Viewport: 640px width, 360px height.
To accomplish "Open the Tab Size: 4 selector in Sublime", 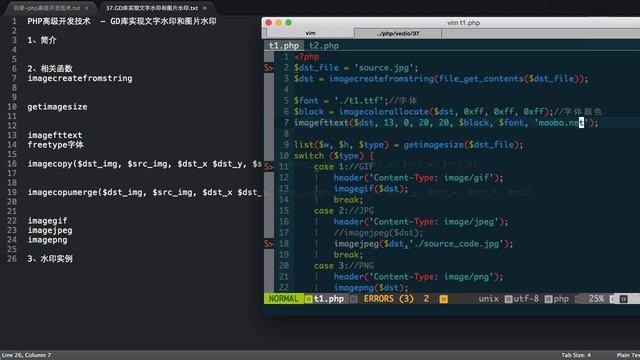I will pos(576,355).
